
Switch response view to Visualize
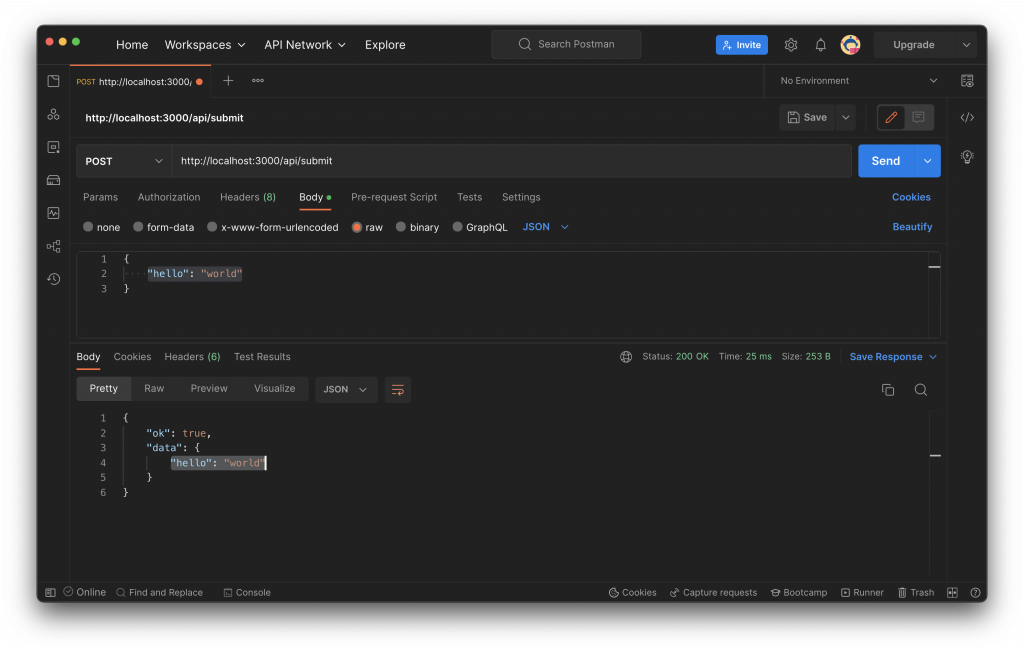click(274, 389)
